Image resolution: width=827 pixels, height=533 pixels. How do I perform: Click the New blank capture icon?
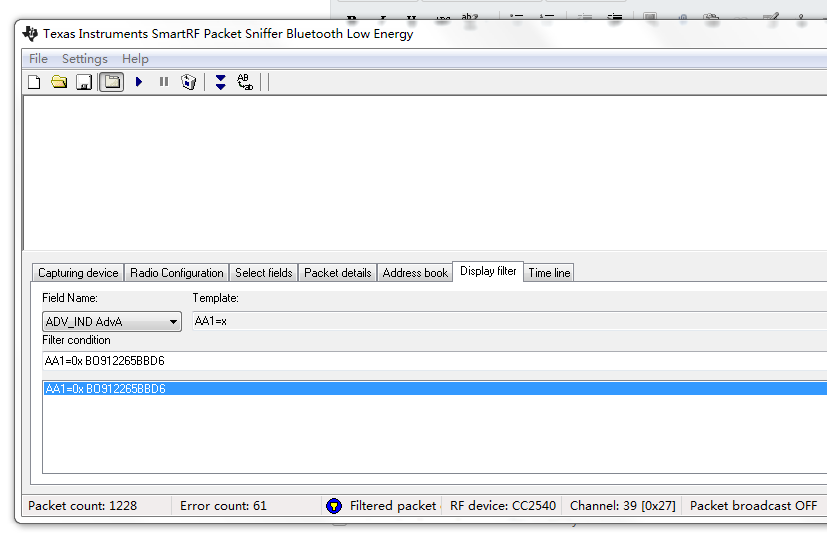(34, 82)
